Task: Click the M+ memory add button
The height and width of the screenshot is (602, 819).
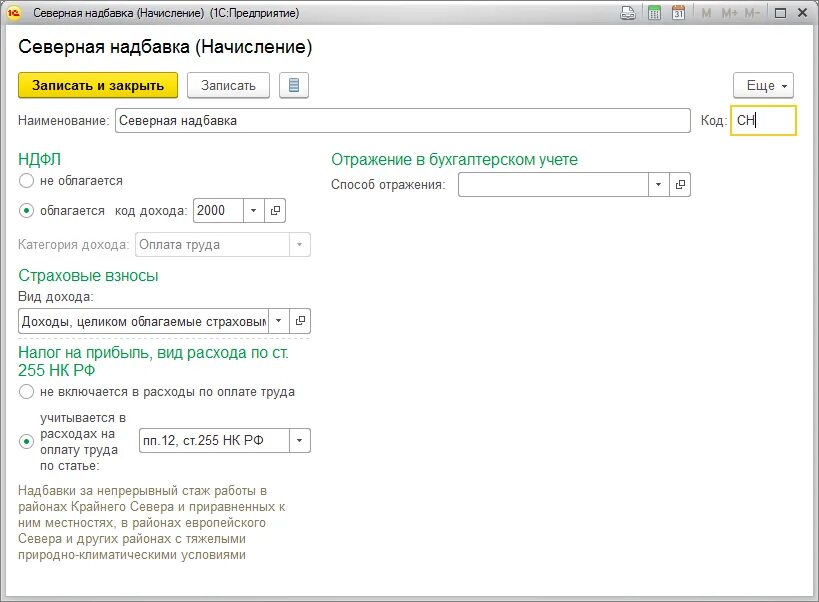Action: click(729, 13)
